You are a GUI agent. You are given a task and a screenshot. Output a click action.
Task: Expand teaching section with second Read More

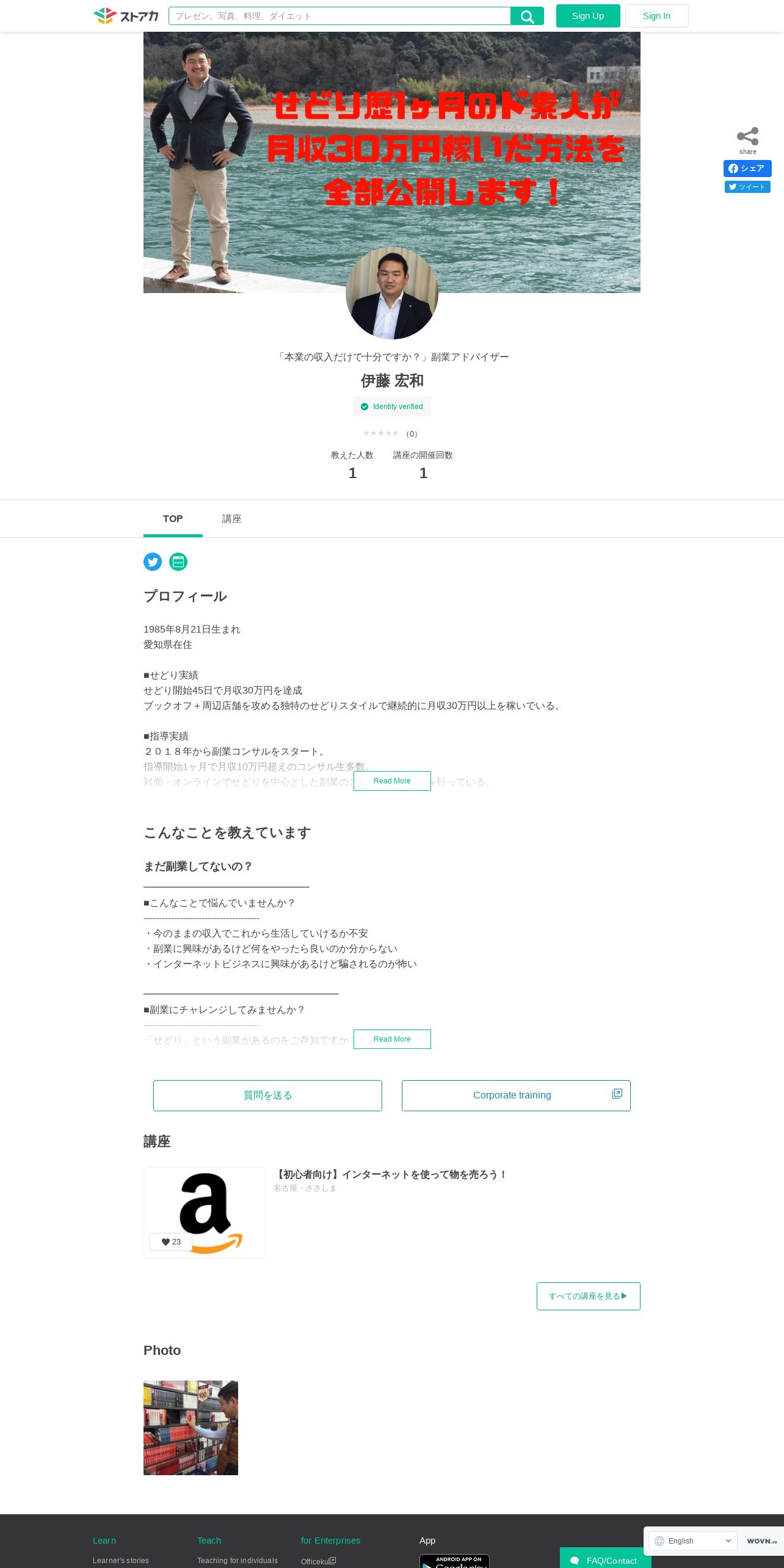tap(392, 1039)
